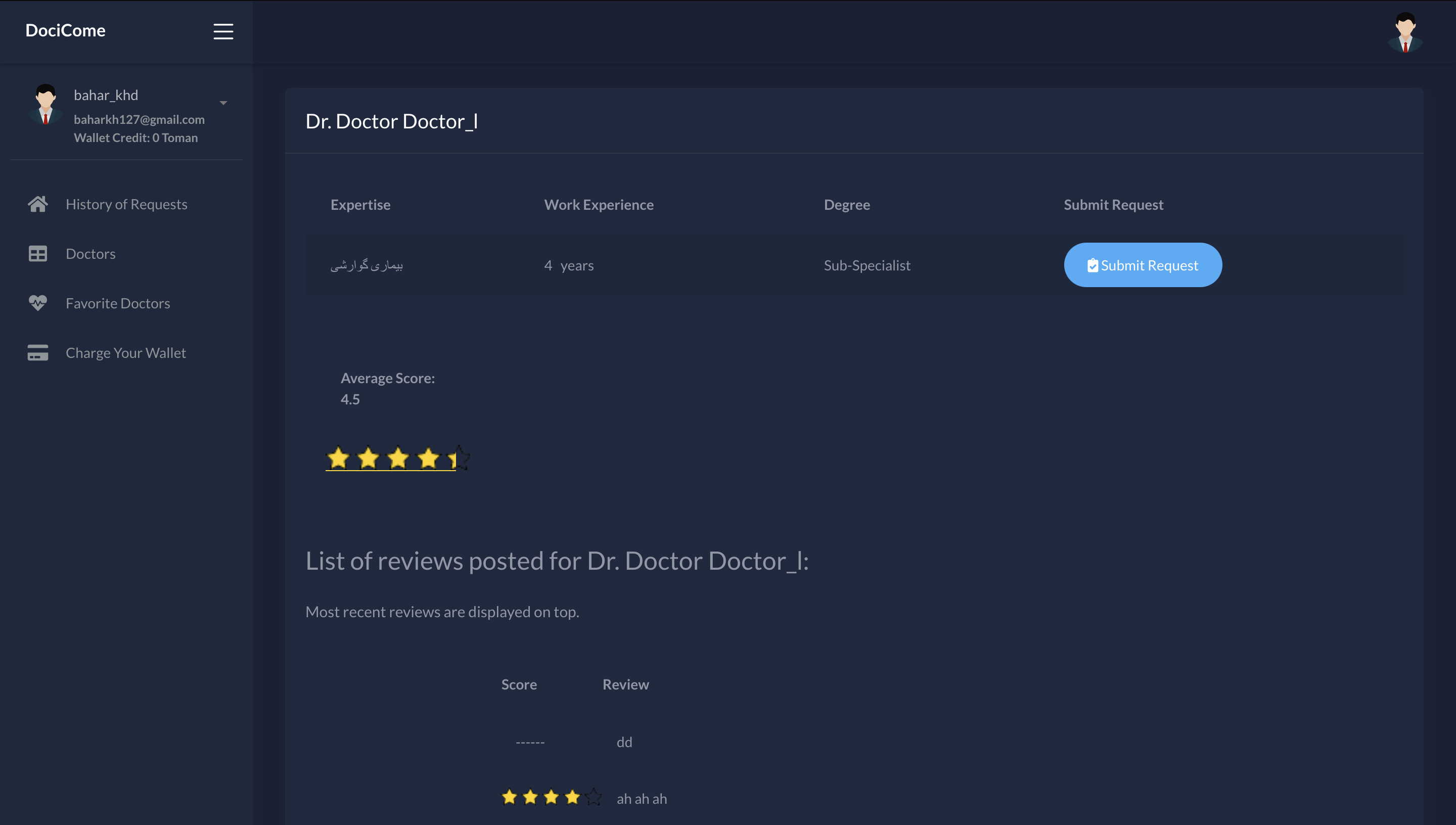Expand the bahar_khd account dropdown arrow

click(223, 103)
